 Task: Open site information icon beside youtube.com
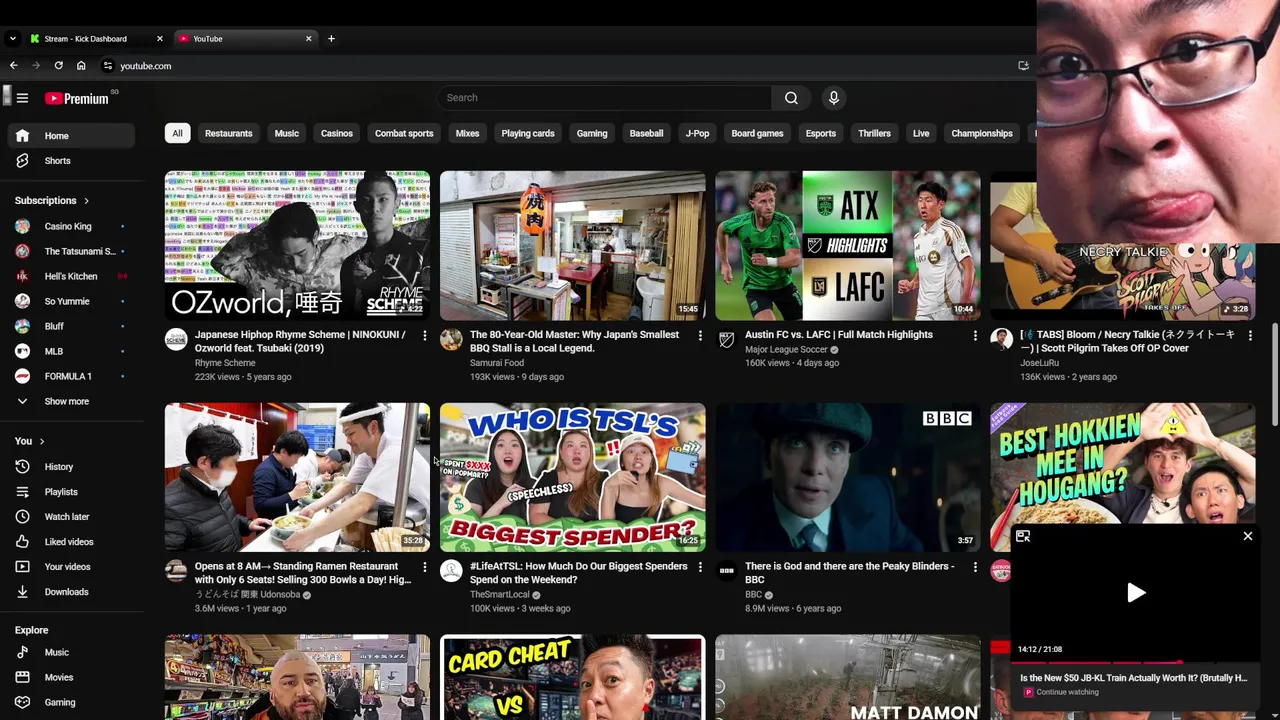[107, 66]
